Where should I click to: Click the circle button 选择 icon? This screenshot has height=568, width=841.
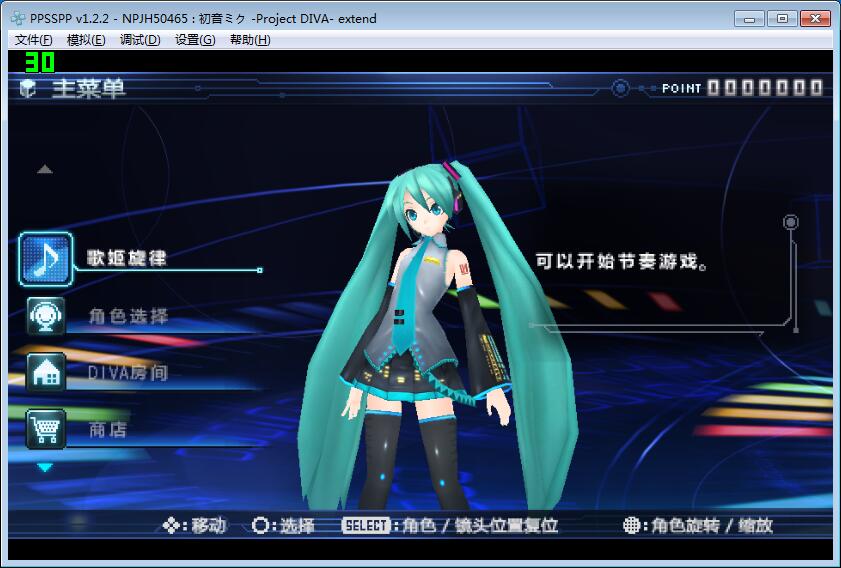[x=260, y=525]
